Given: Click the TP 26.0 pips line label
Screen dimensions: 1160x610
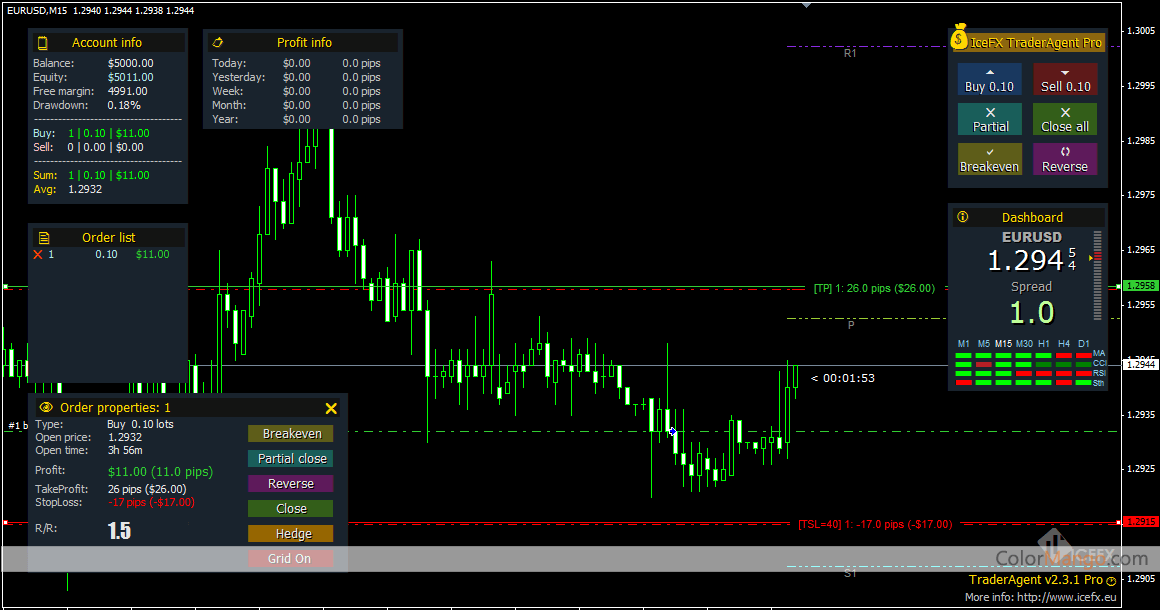Looking at the screenshot, I should point(874,288).
